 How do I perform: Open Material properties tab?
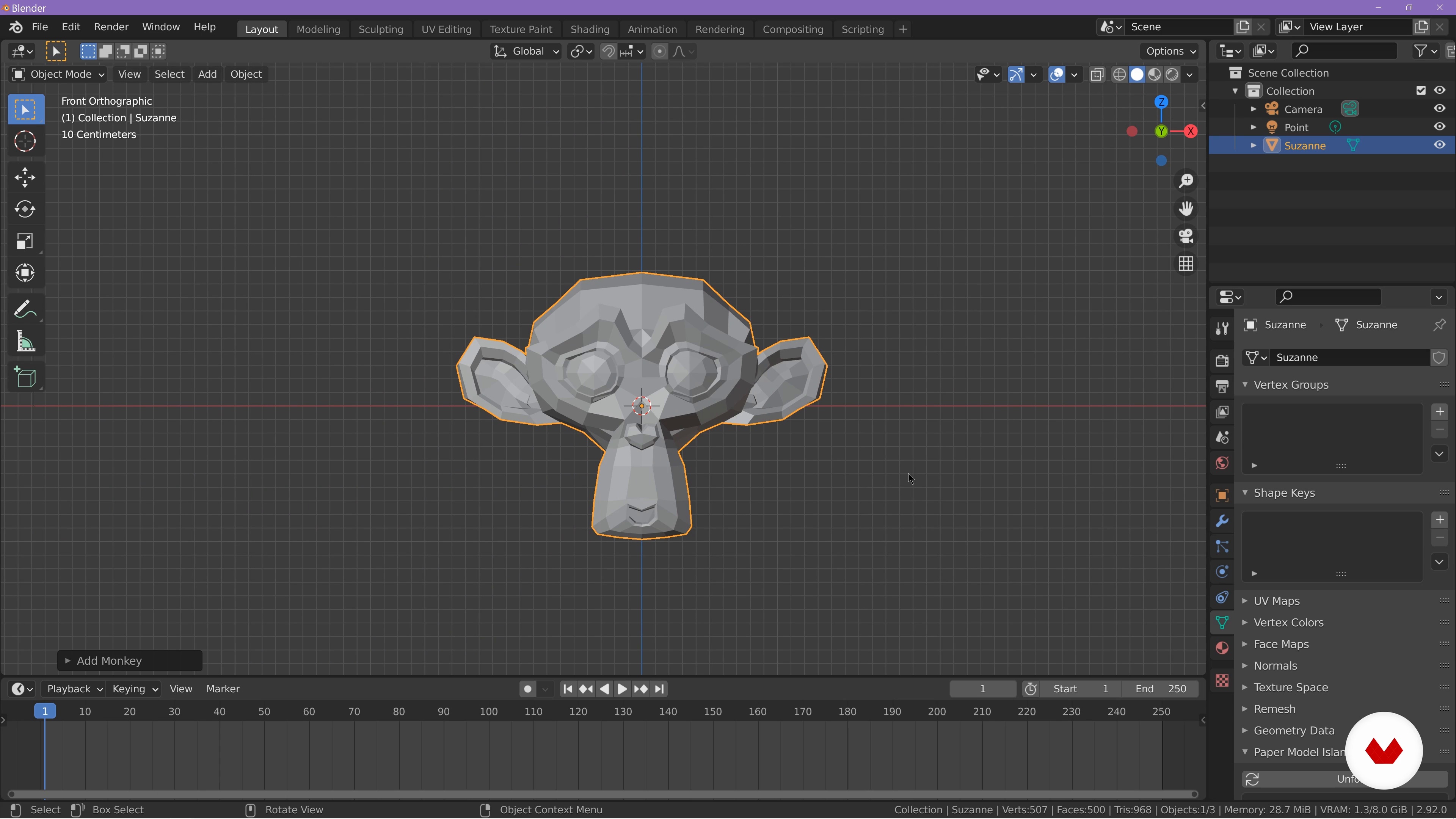pos(1222,648)
